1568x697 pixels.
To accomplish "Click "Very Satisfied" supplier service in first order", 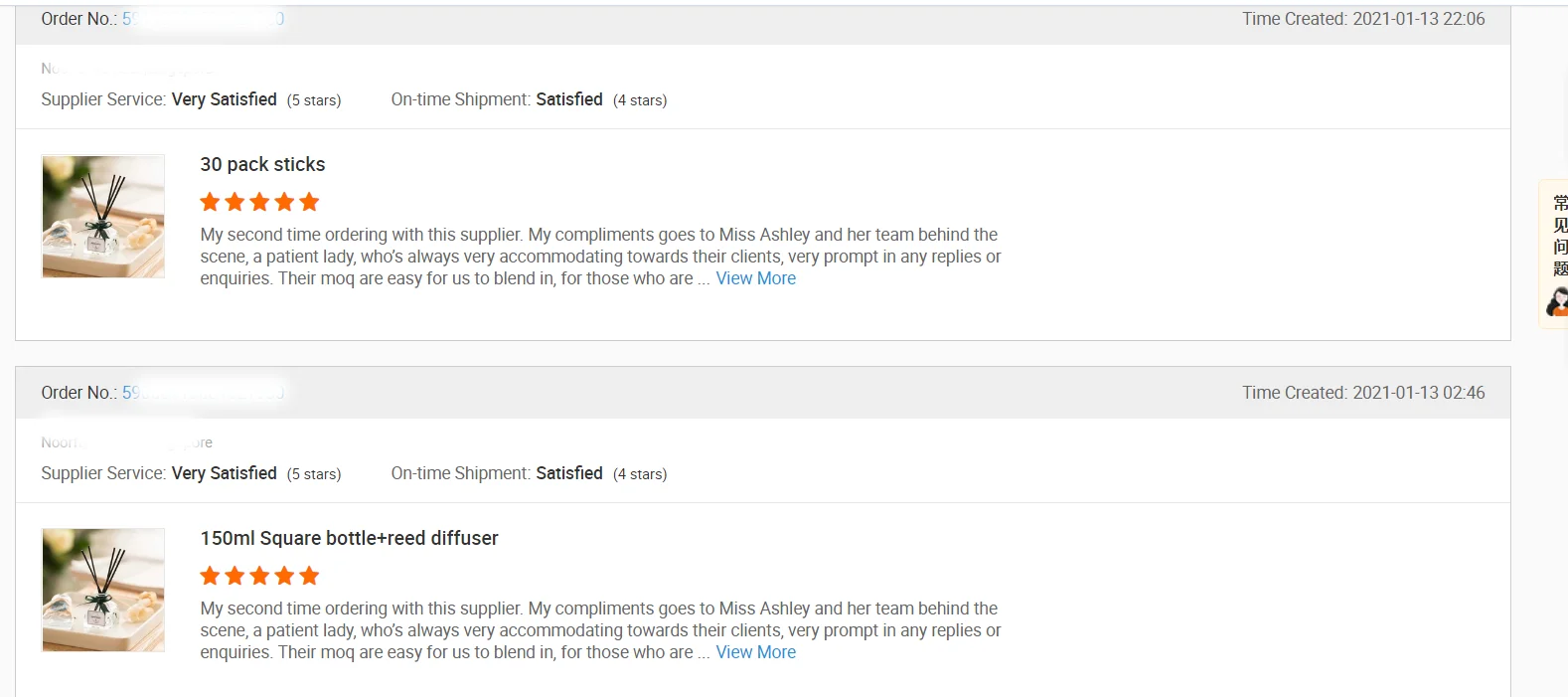I will [x=224, y=99].
